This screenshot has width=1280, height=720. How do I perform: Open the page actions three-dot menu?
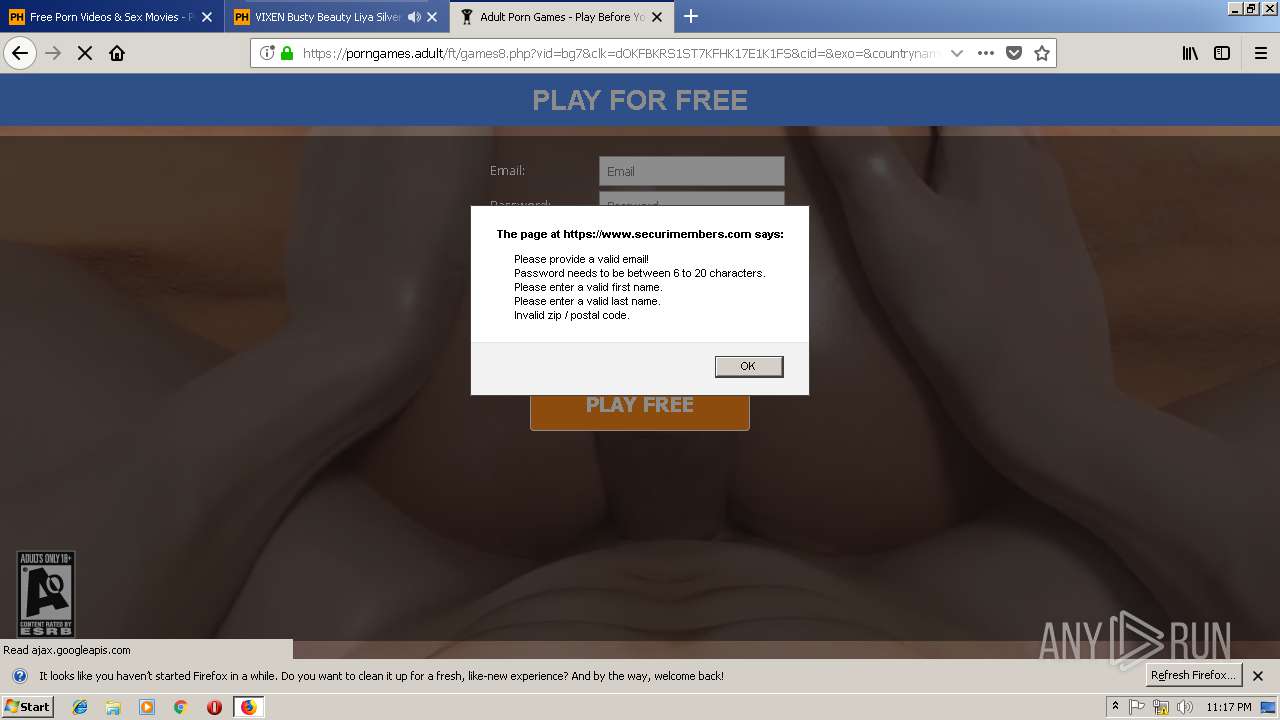[x=986, y=53]
